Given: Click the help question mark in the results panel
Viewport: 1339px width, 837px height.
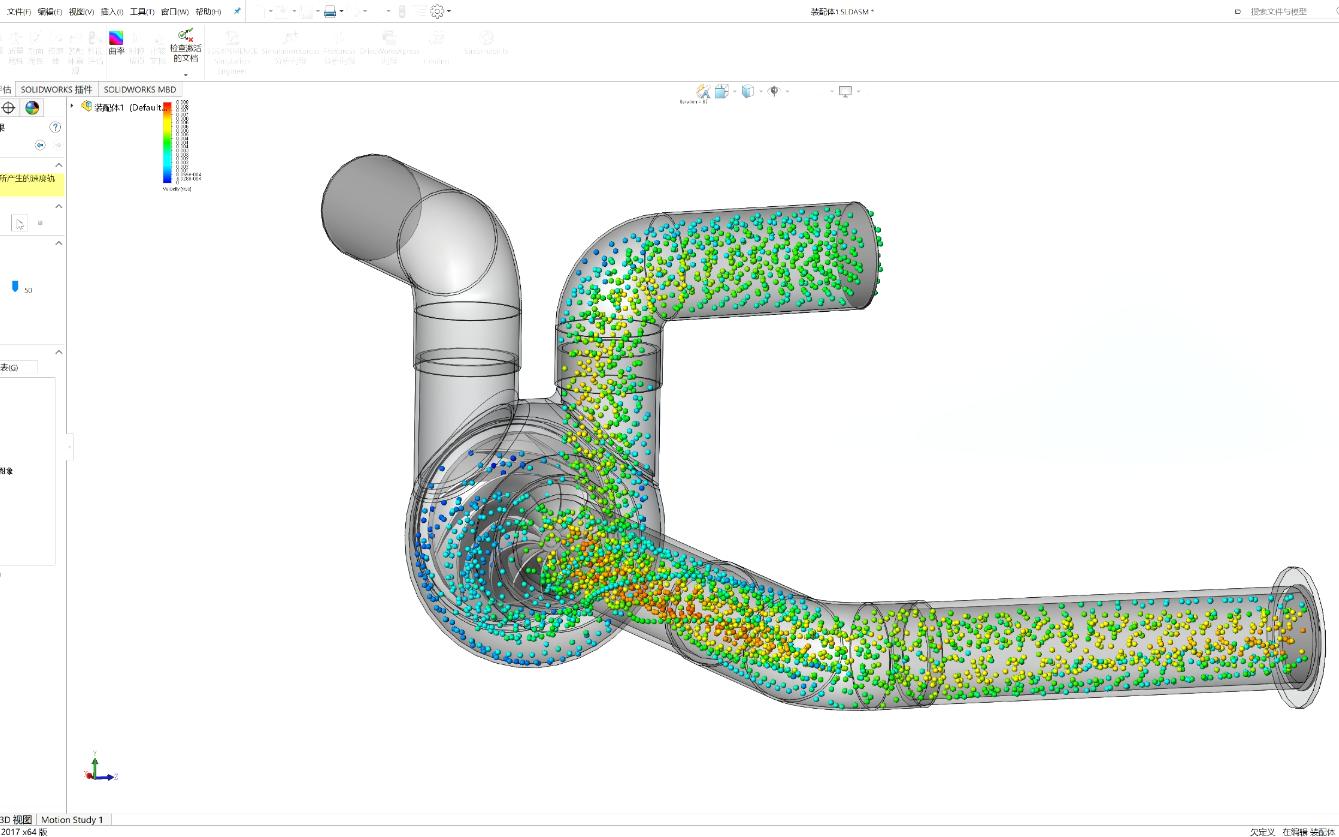Looking at the screenshot, I should (x=56, y=127).
